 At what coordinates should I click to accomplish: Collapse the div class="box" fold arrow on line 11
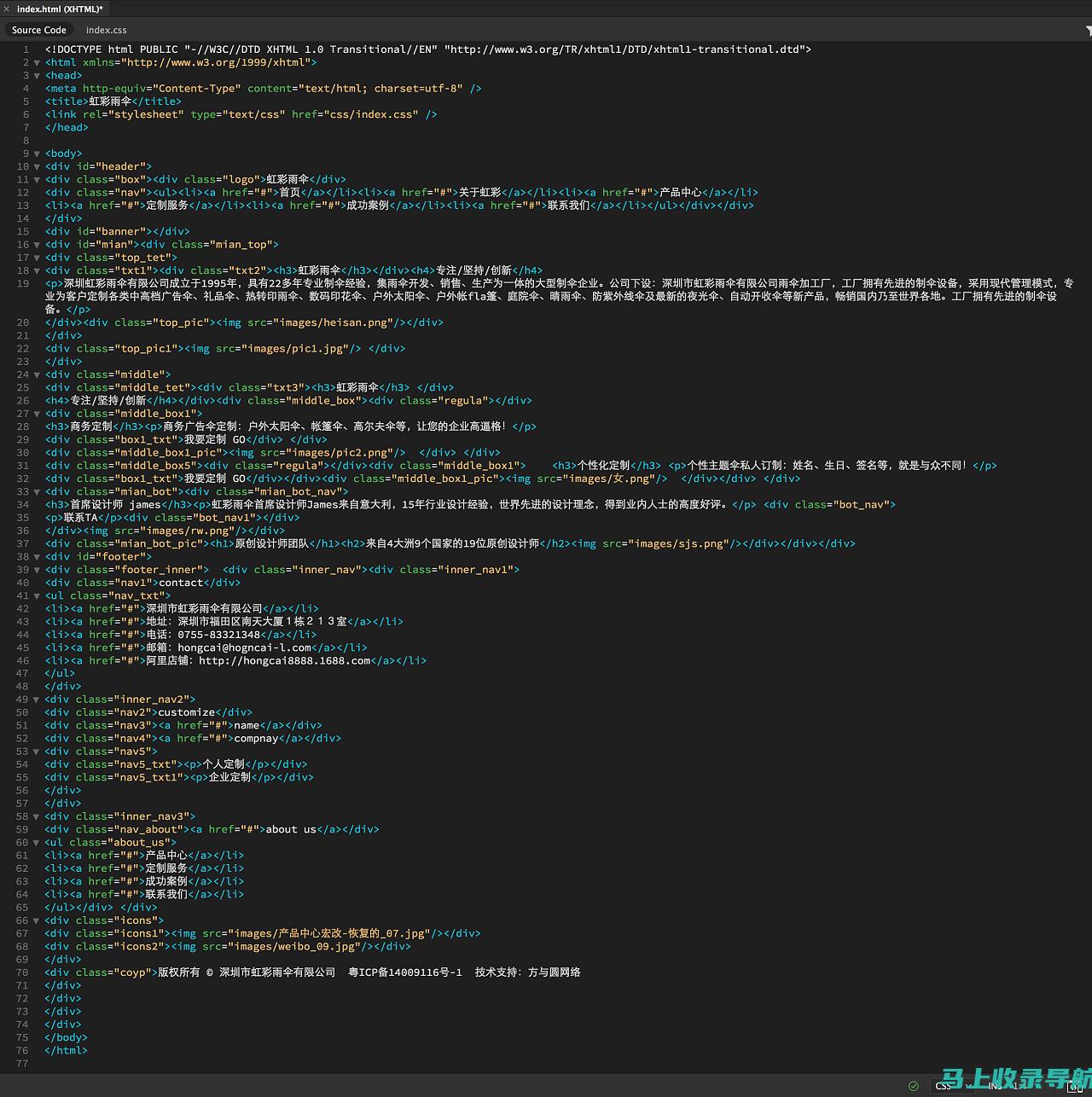[x=37, y=179]
